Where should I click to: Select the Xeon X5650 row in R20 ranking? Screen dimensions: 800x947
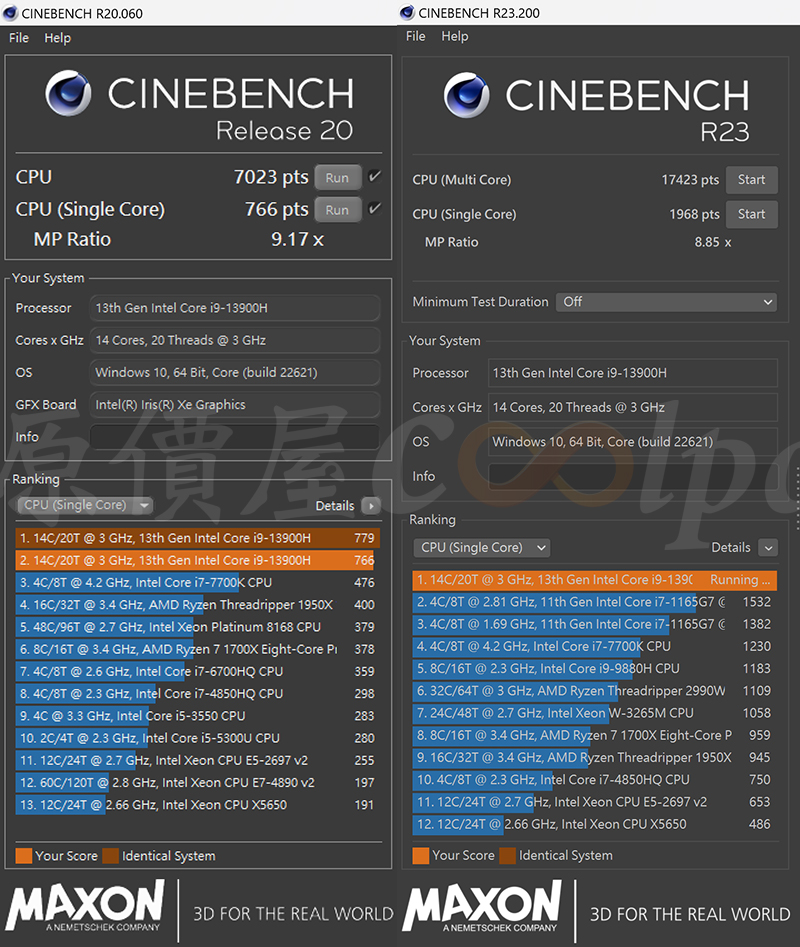(198, 804)
